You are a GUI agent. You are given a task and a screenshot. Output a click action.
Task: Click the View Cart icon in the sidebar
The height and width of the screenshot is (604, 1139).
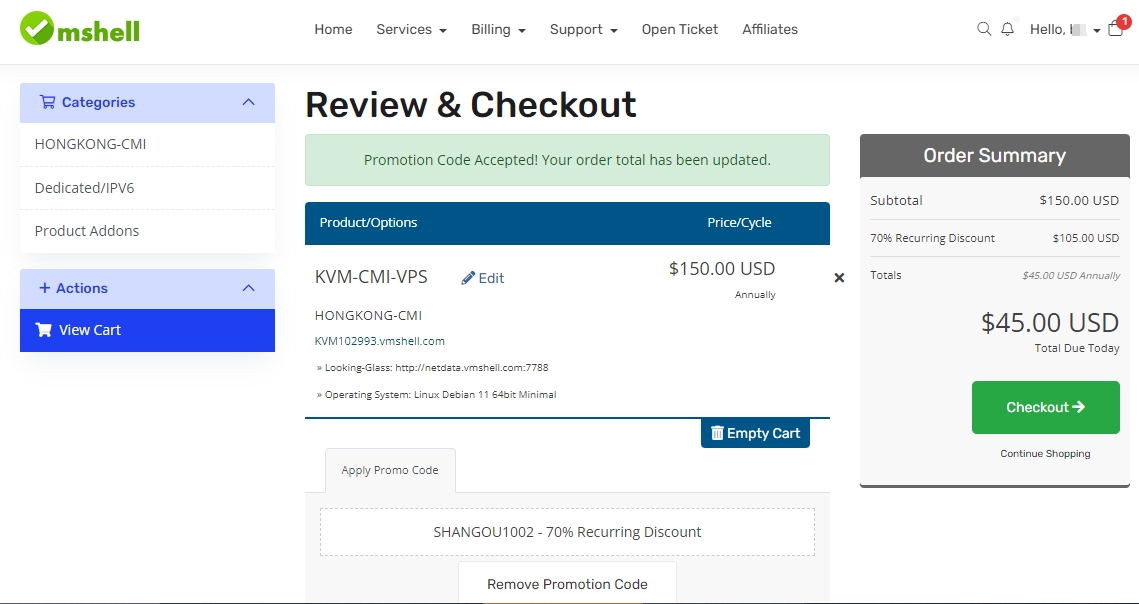click(x=44, y=330)
